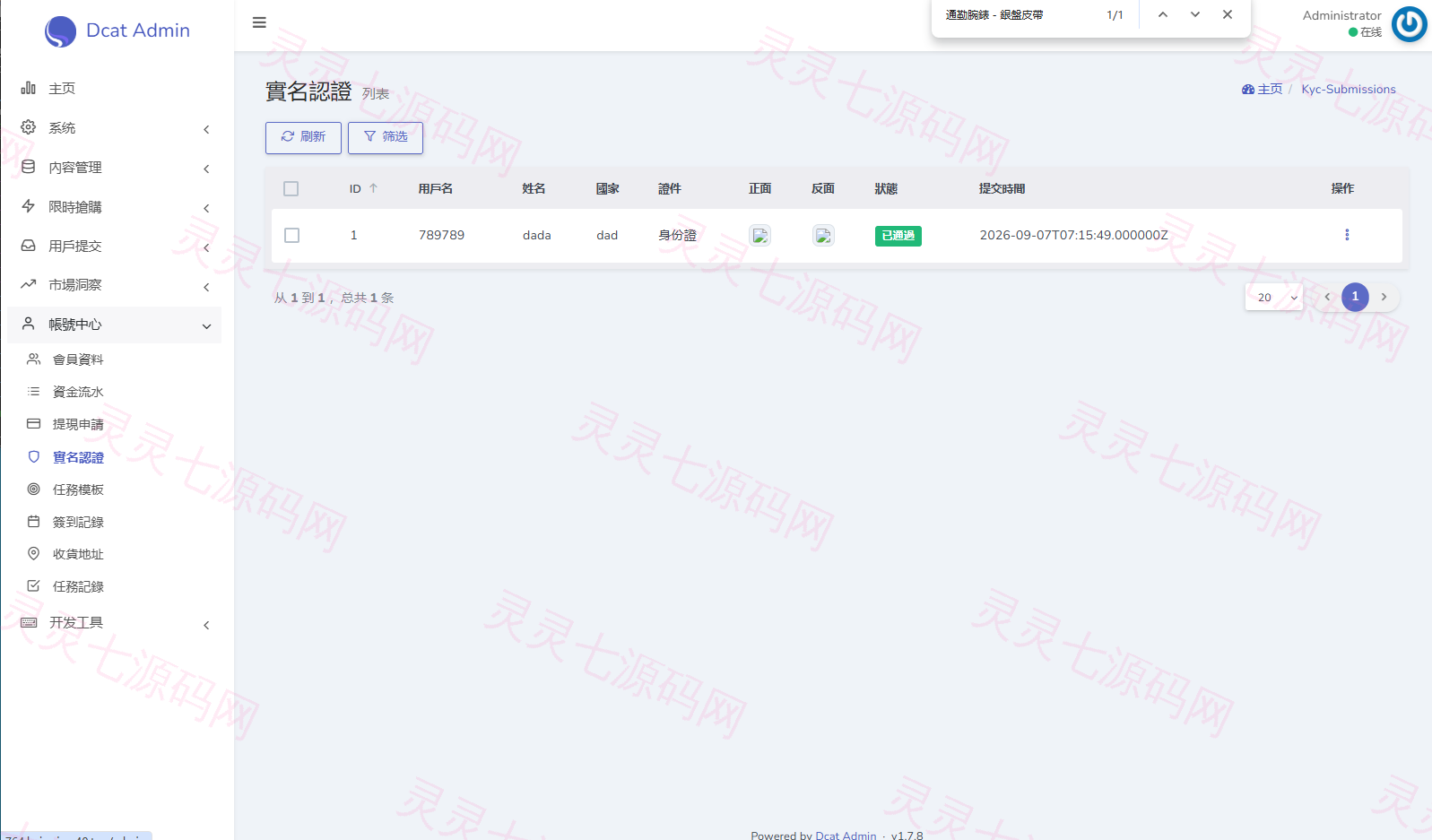The height and width of the screenshot is (840, 1432).
Task: Tick the checkbox for row 789789
Action: pyautogui.click(x=291, y=235)
